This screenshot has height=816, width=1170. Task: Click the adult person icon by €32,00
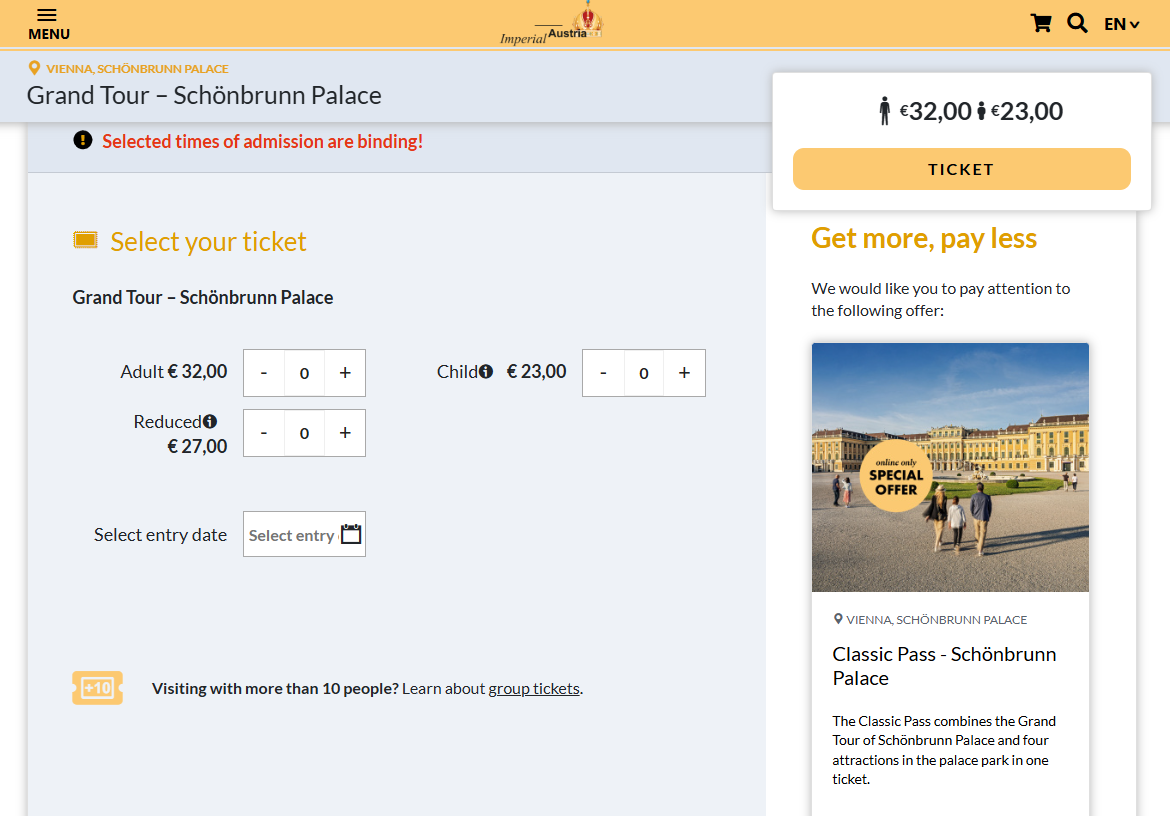[884, 111]
